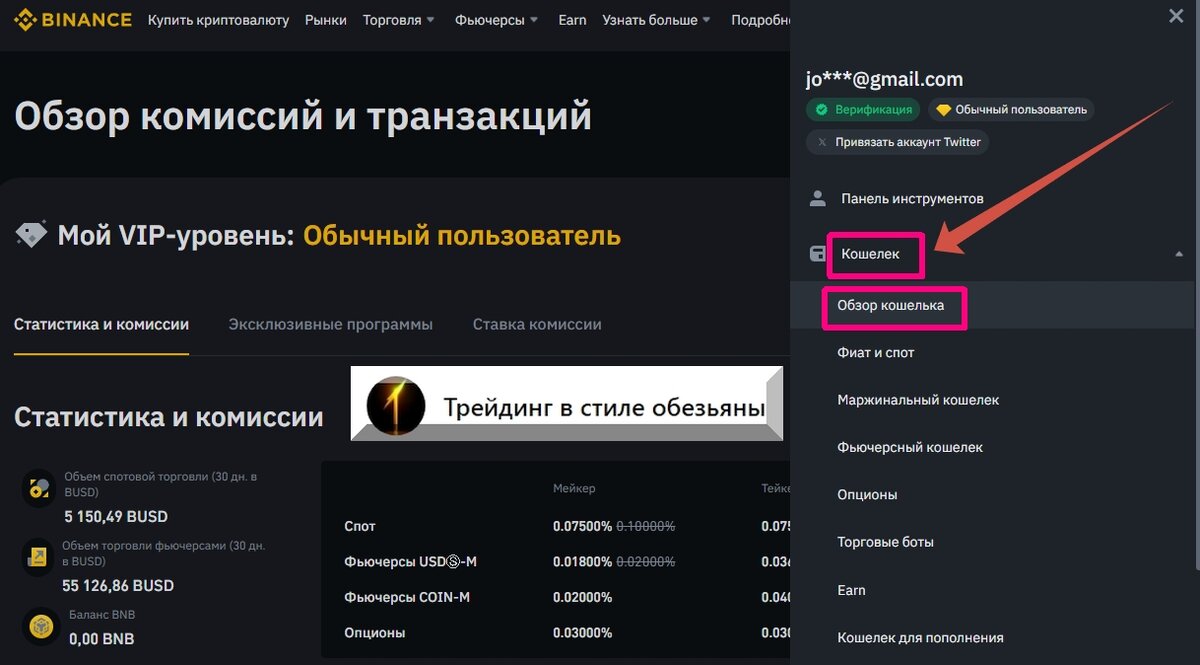
Task: Expand the Узнать больше dropdown
Action: click(656, 20)
